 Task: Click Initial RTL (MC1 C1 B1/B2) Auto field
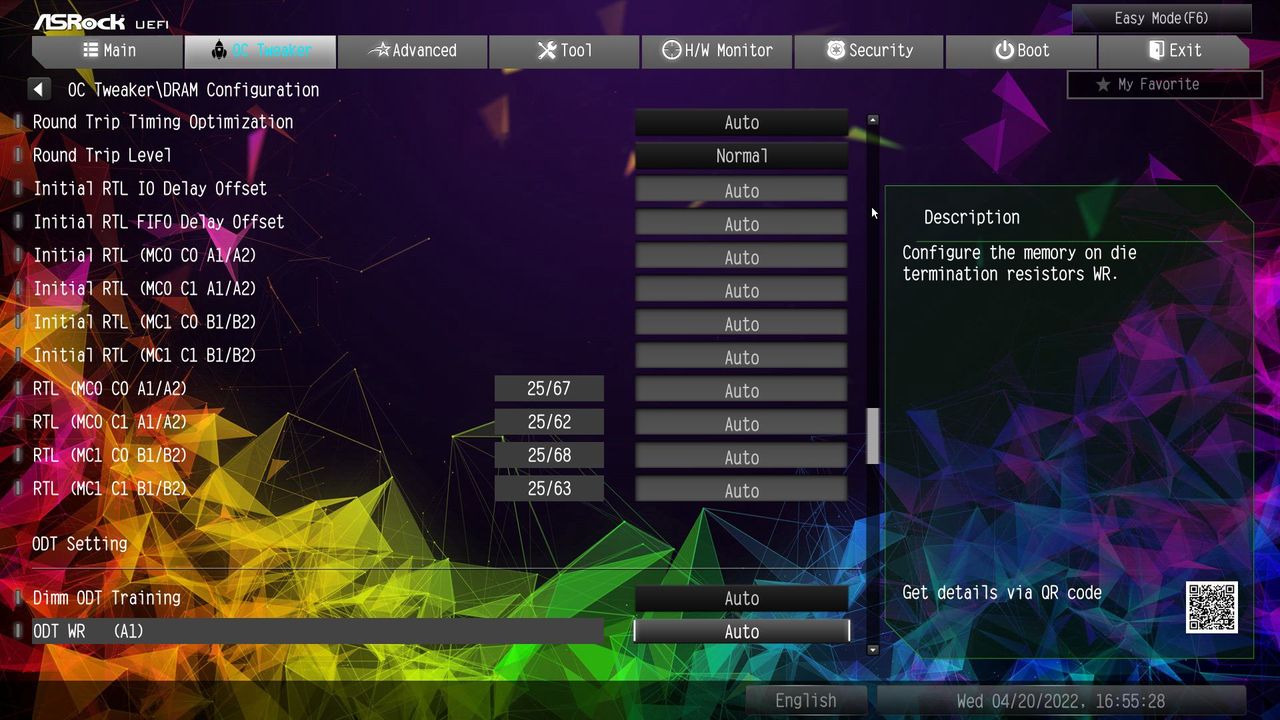pos(741,357)
